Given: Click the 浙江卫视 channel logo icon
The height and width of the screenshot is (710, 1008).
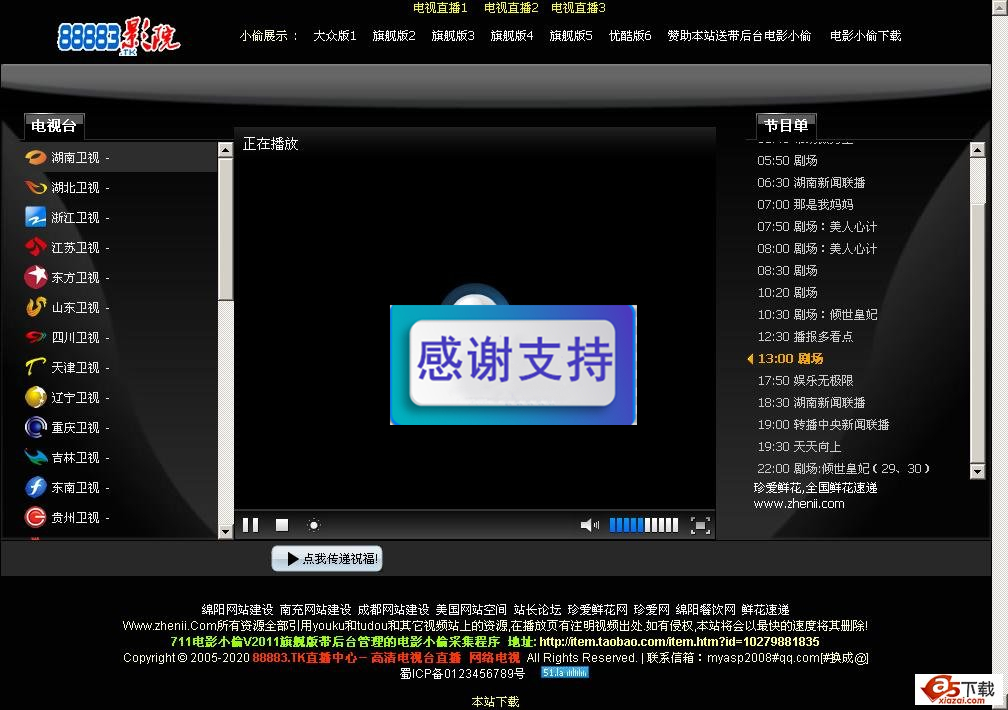Looking at the screenshot, I should (35, 217).
